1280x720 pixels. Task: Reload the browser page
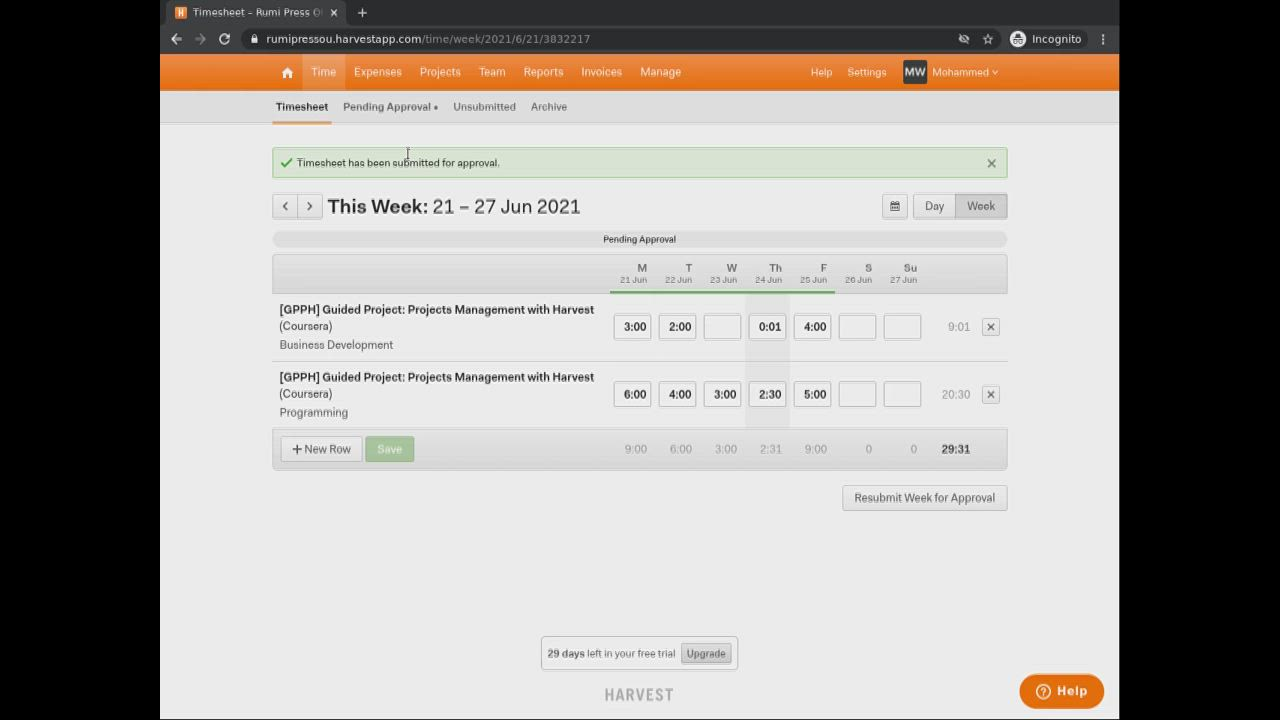click(224, 39)
